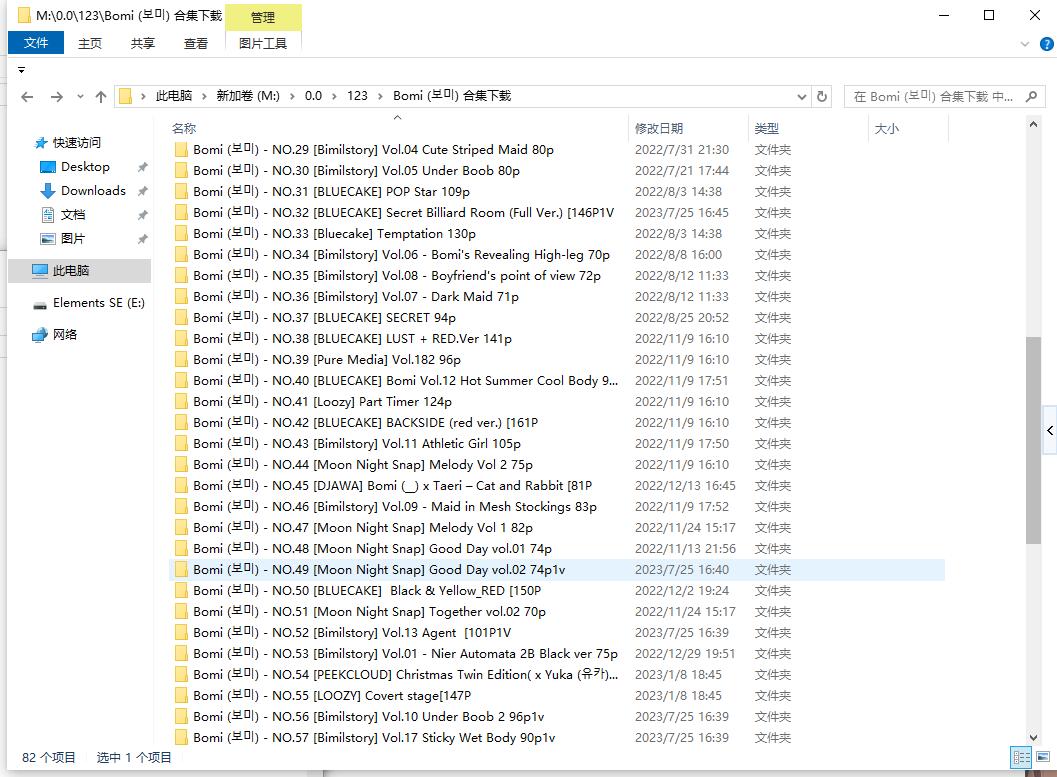Switch to the 共享 ribbon tab
The width and height of the screenshot is (1057, 777).
142,43
